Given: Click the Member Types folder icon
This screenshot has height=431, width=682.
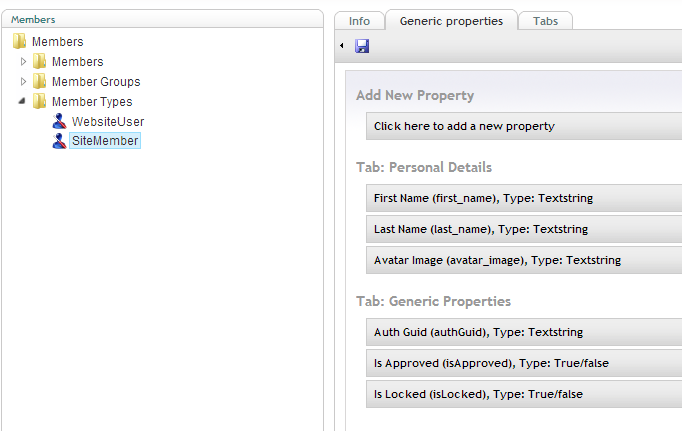Looking at the screenshot, I should click(x=39, y=101).
